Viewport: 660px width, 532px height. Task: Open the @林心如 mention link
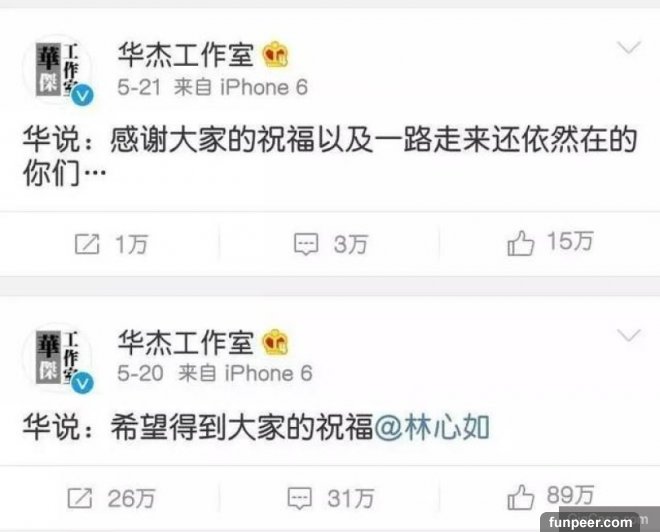point(431,428)
